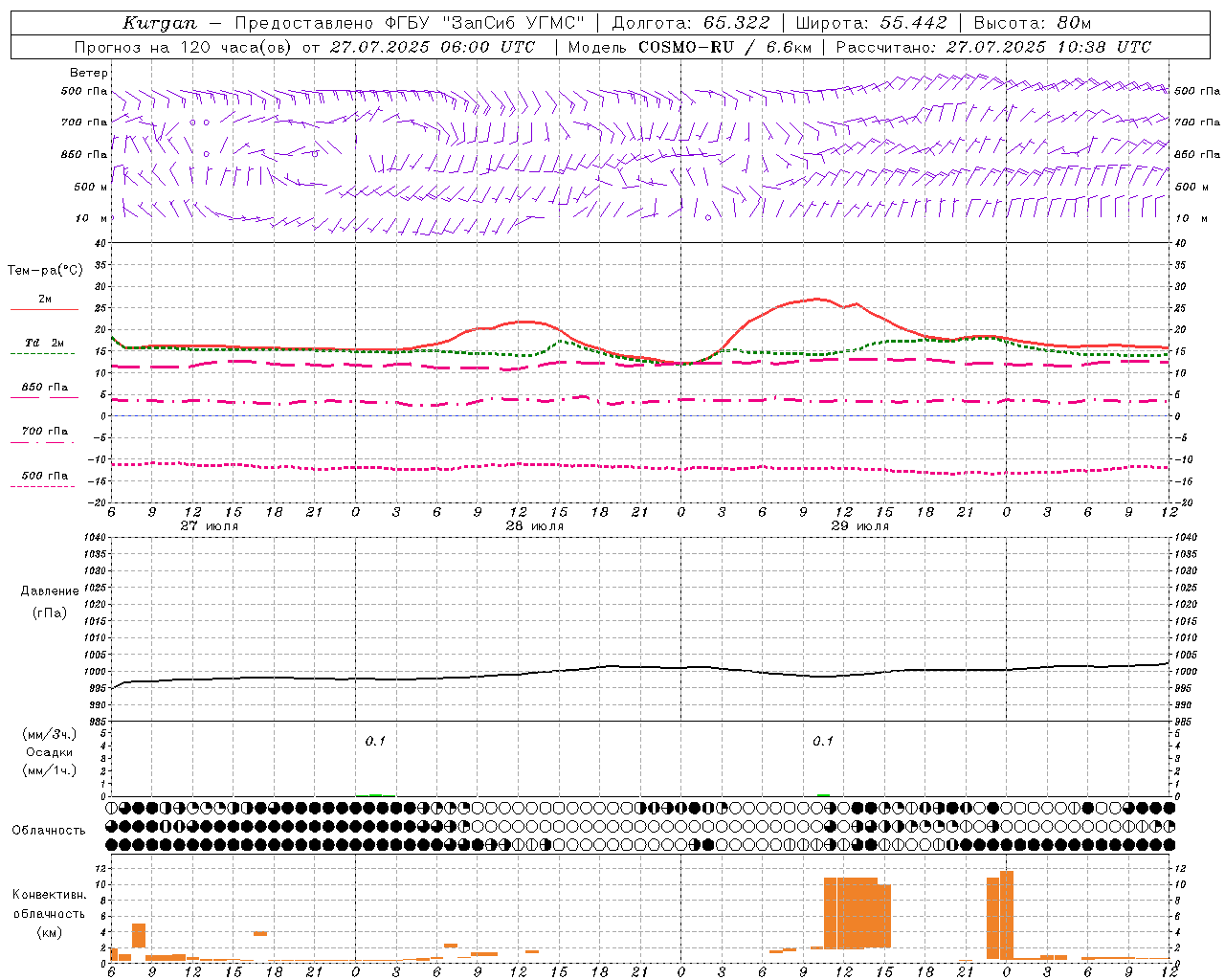The image size is (1225, 980).
Task: Click the "Высота: 80м" elevation text
Action: [1033, 23]
